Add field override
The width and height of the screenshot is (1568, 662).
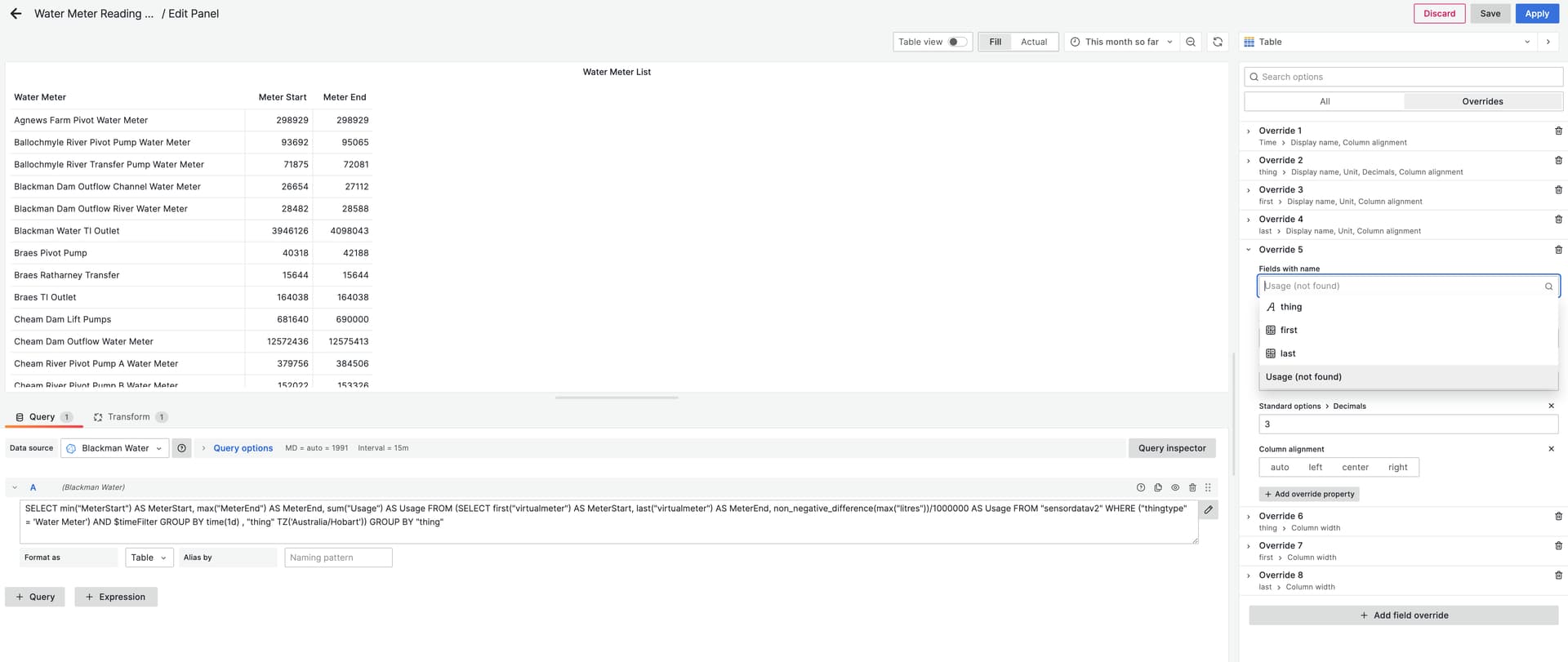(1403, 615)
